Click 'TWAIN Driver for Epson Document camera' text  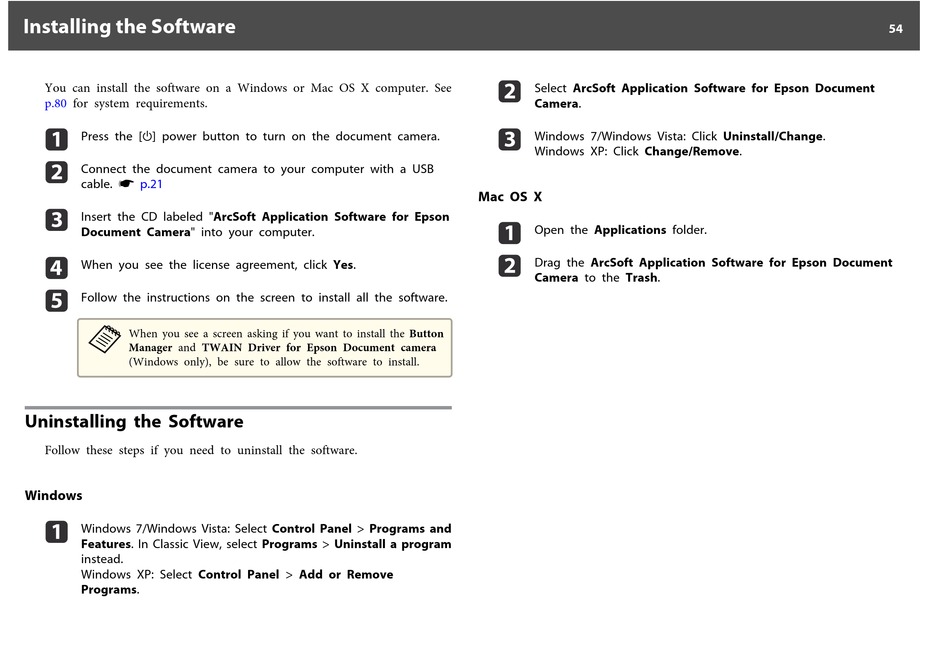pyautogui.click(x=319, y=348)
